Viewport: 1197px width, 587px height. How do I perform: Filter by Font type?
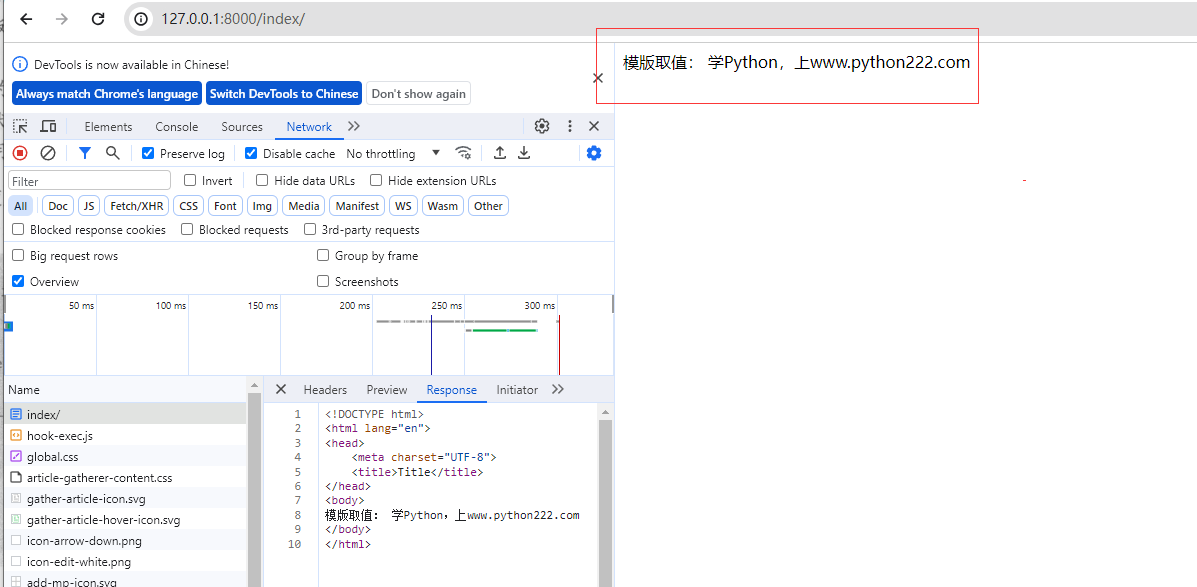pos(225,206)
